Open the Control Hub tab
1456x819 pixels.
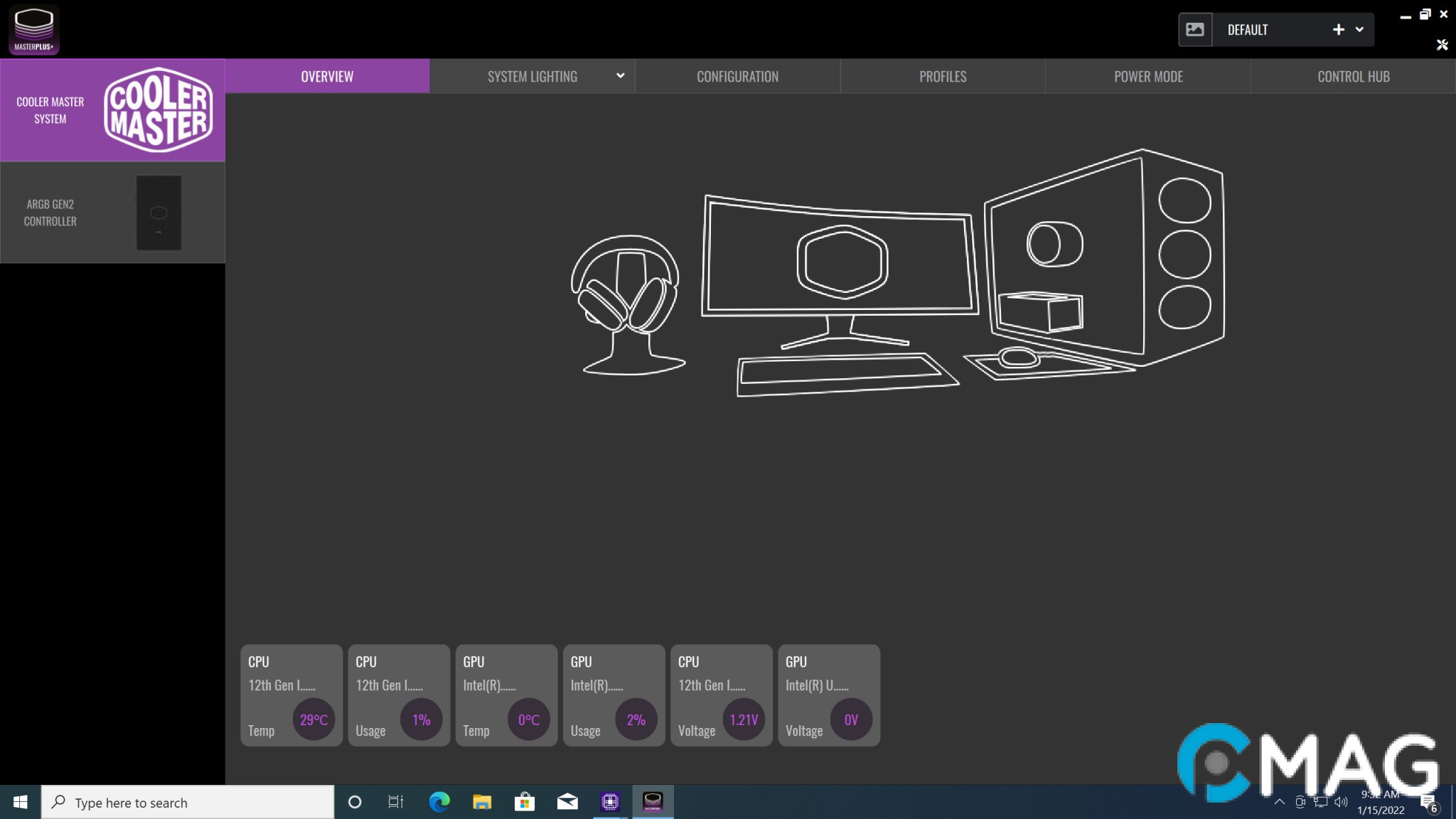coord(1353,77)
